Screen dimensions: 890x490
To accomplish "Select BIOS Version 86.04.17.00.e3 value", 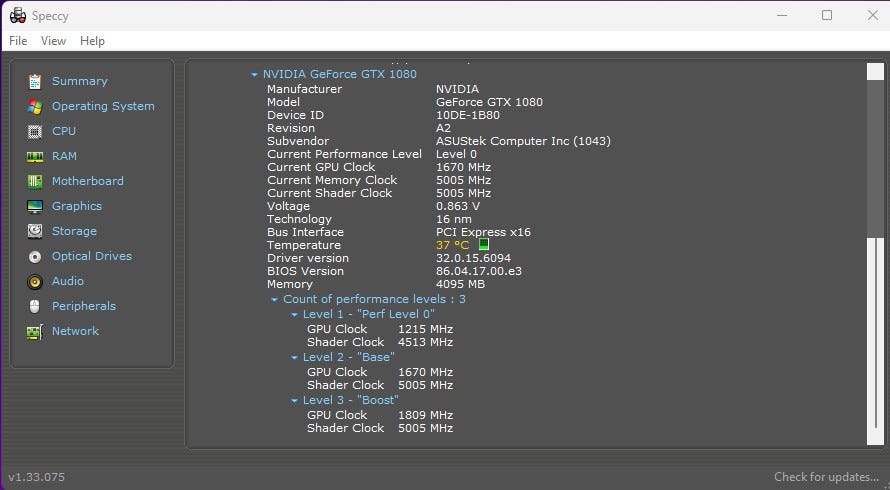I will pyautogui.click(x=478, y=271).
